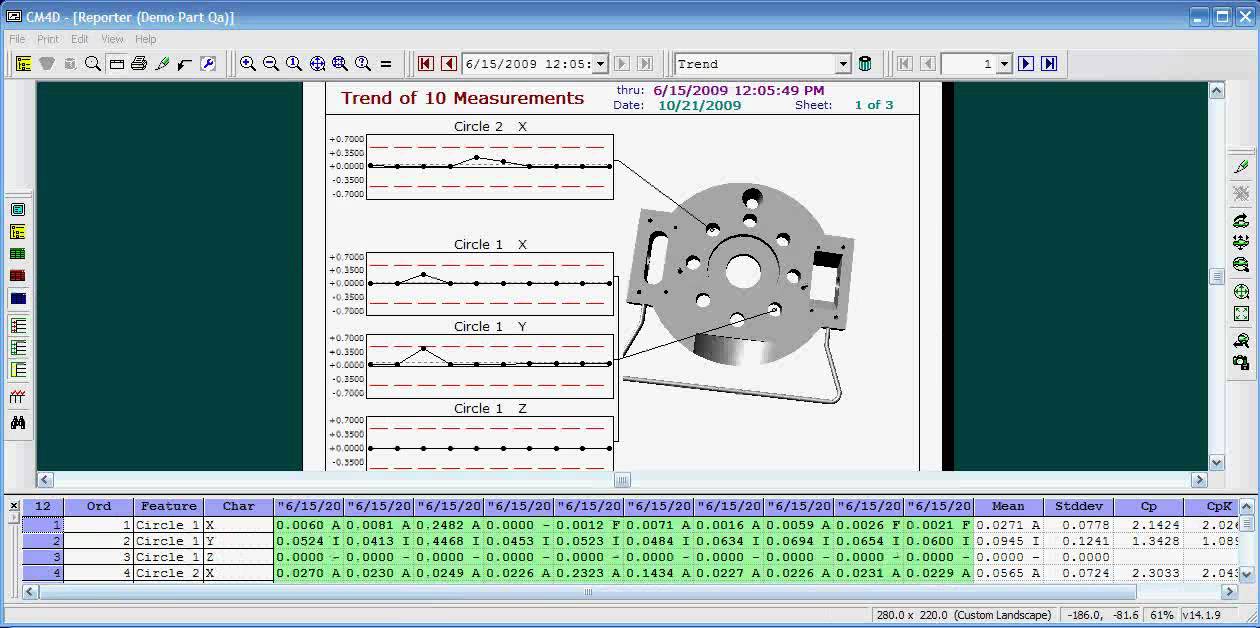
Task: Click the Cp column header
Action: tap(1148, 507)
